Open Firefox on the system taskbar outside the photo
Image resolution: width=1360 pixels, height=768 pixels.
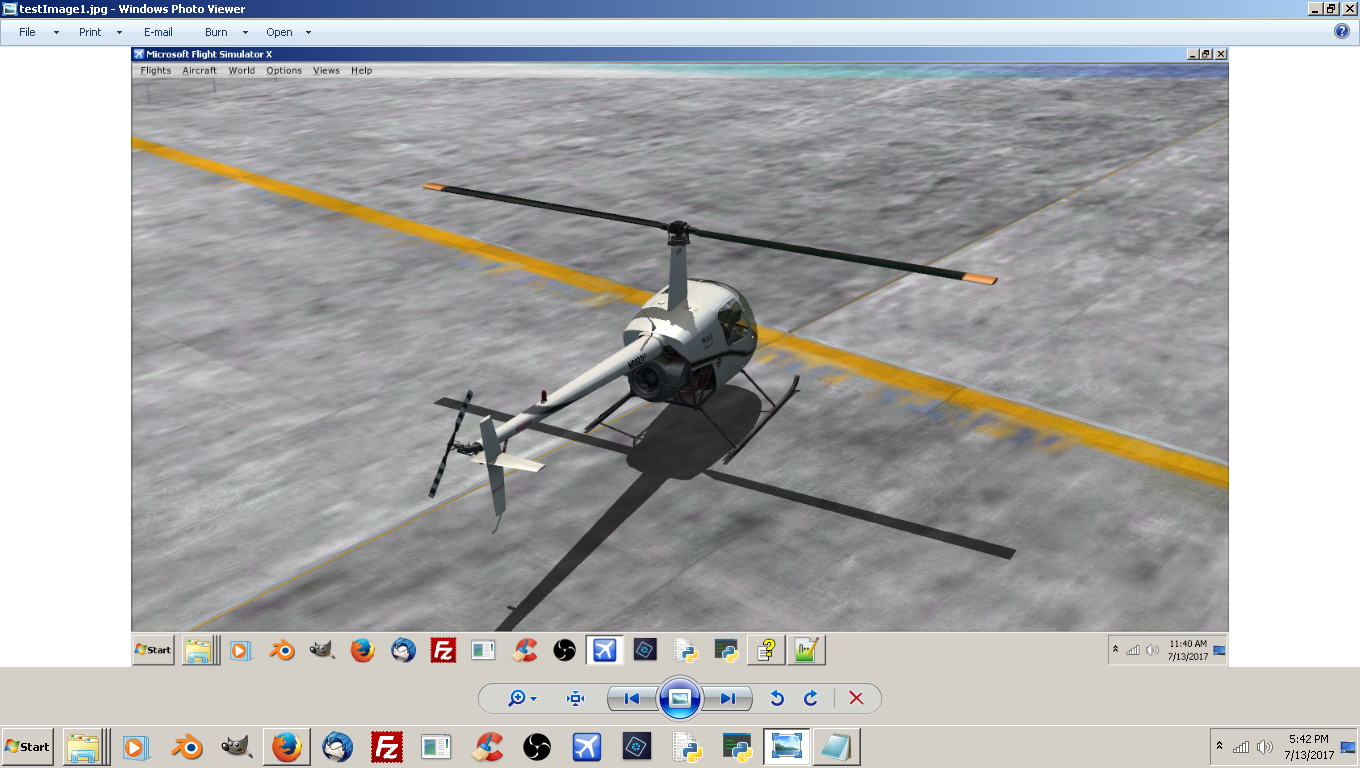pyautogui.click(x=286, y=747)
